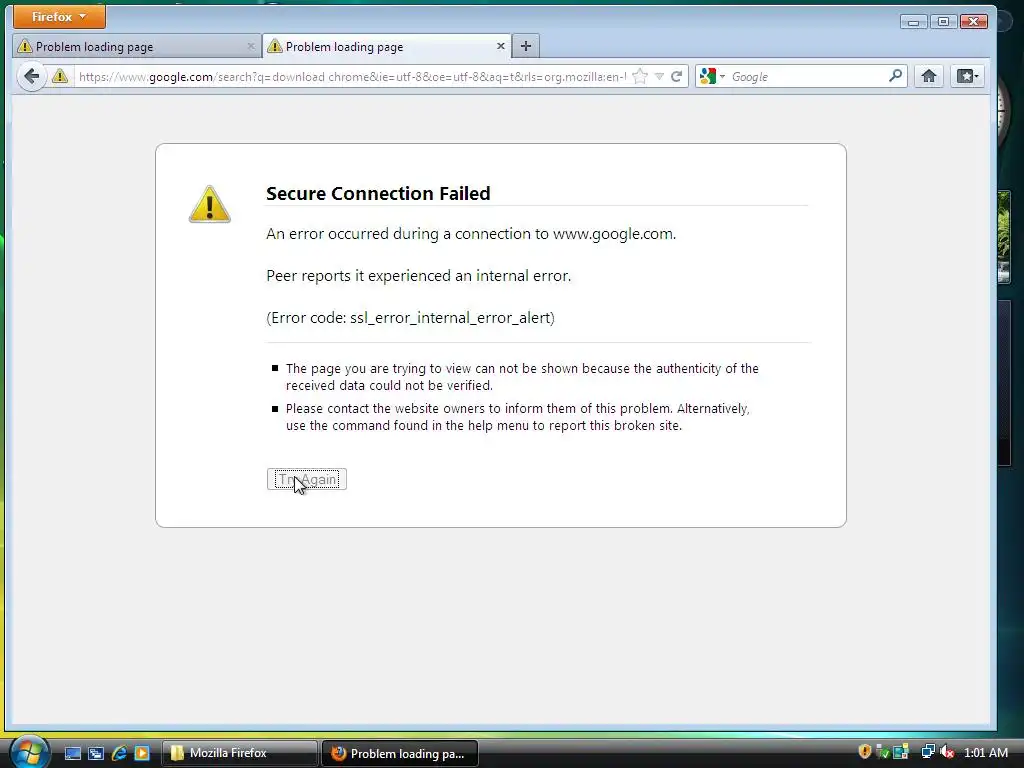This screenshot has width=1024, height=768.
Task: Focus the Google search box
Action: 808,76
